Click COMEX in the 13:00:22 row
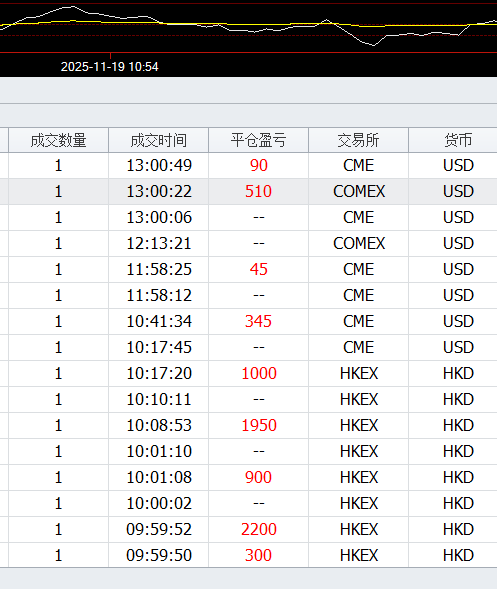The height and width of the screenshot is (589, 497). 359,192
